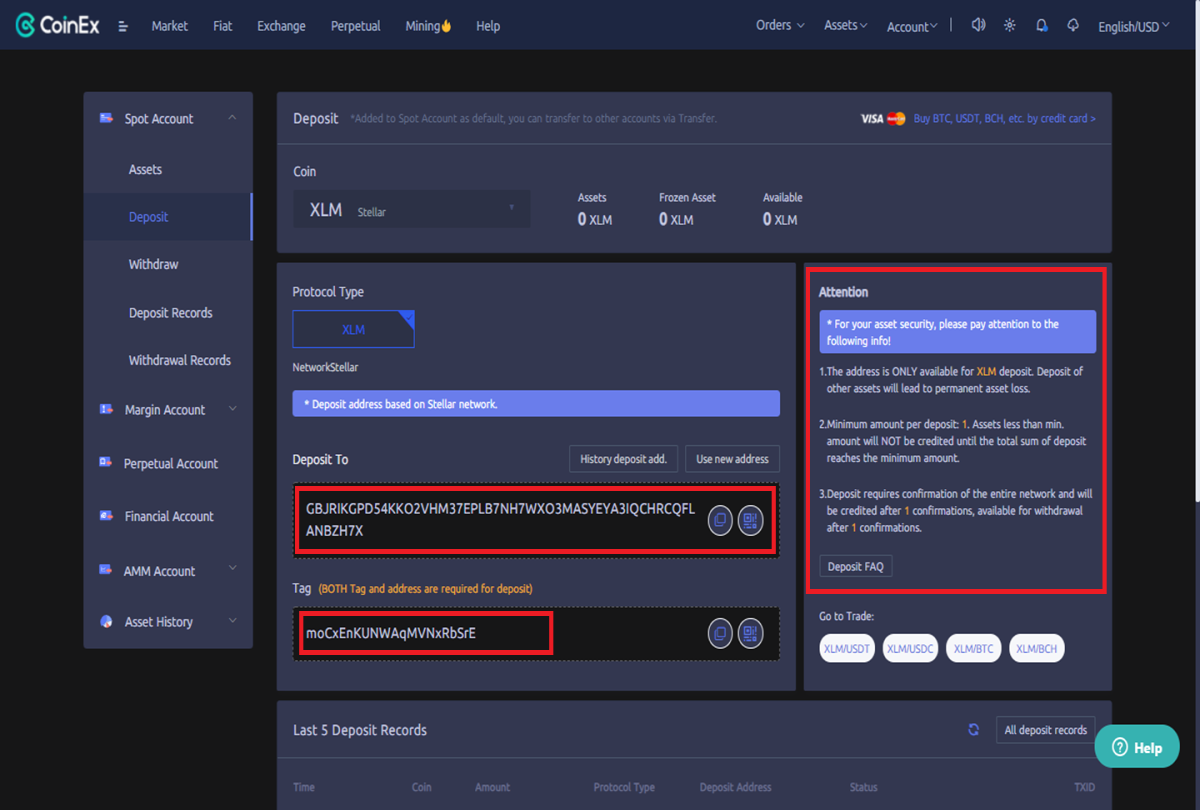The height and width of the screenshot is (810, 1200).
Task: Expand the Assets dropdown in header
Action: click(x=845, y=26)
